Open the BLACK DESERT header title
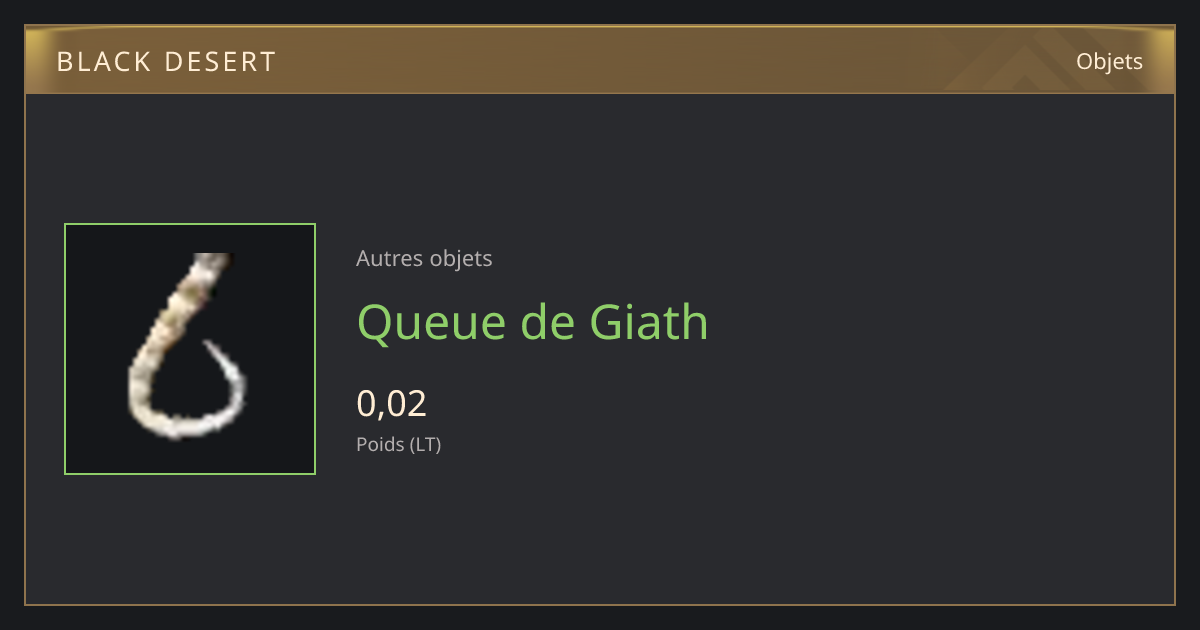This screenshot has width=1200, height=630. tap(166, 62)
